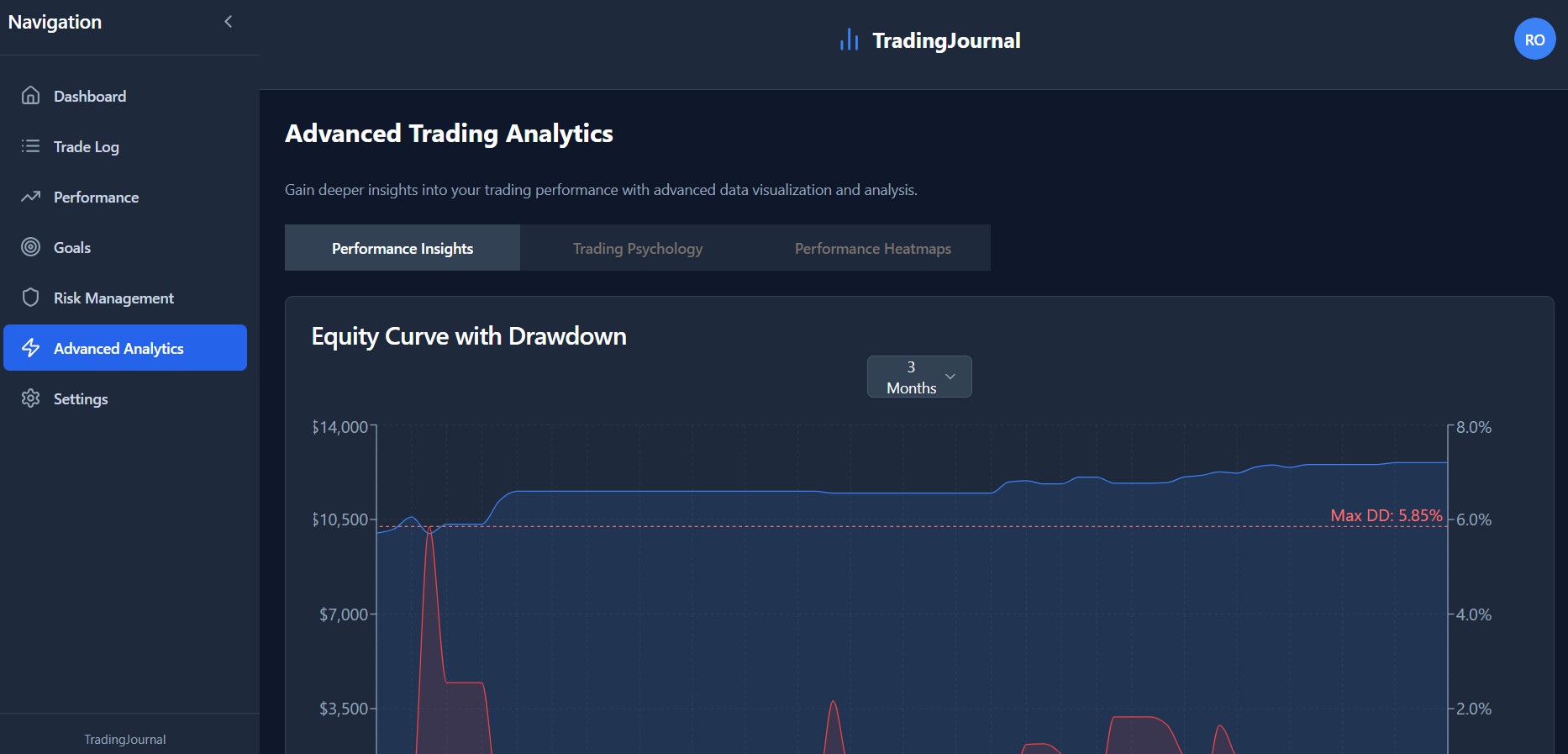Open Dashboard home icon

(x=31, y=96)
